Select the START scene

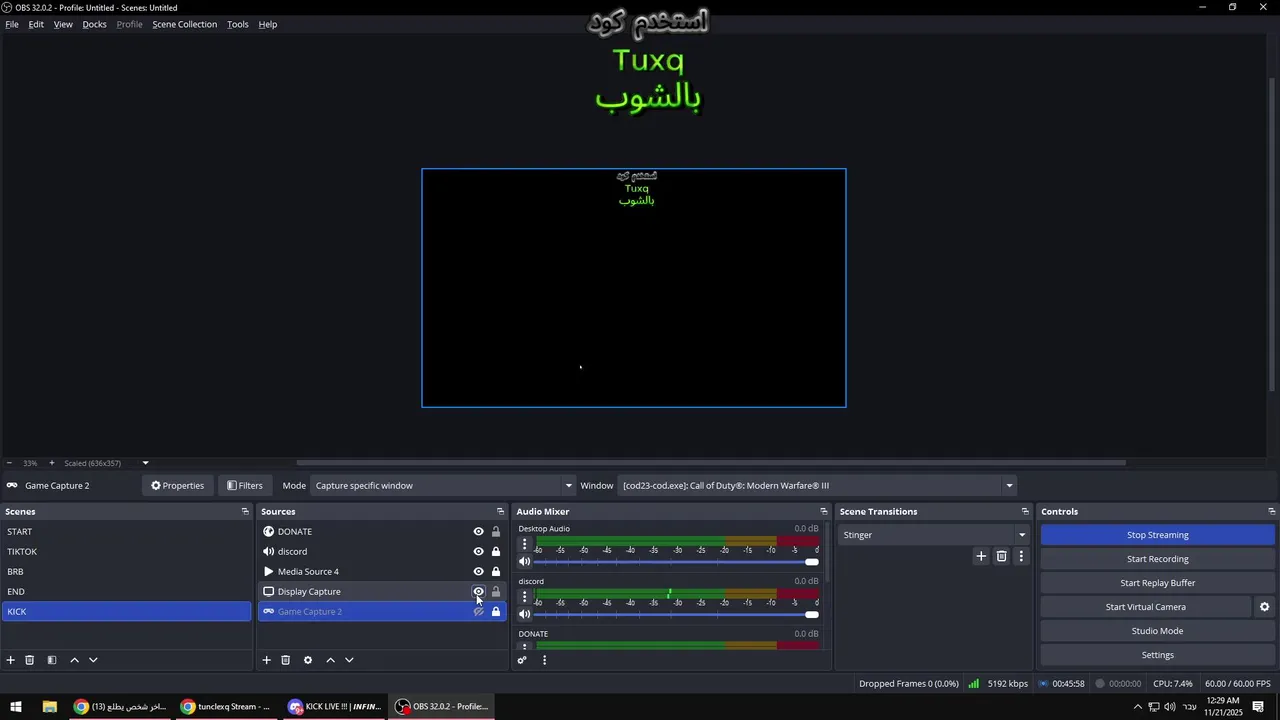(x=126, y=532)
